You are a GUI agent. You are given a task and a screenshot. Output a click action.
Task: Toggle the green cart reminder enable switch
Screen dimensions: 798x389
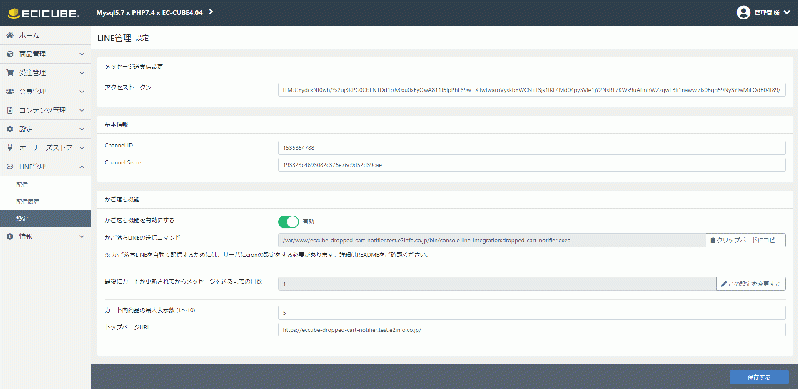288,221
